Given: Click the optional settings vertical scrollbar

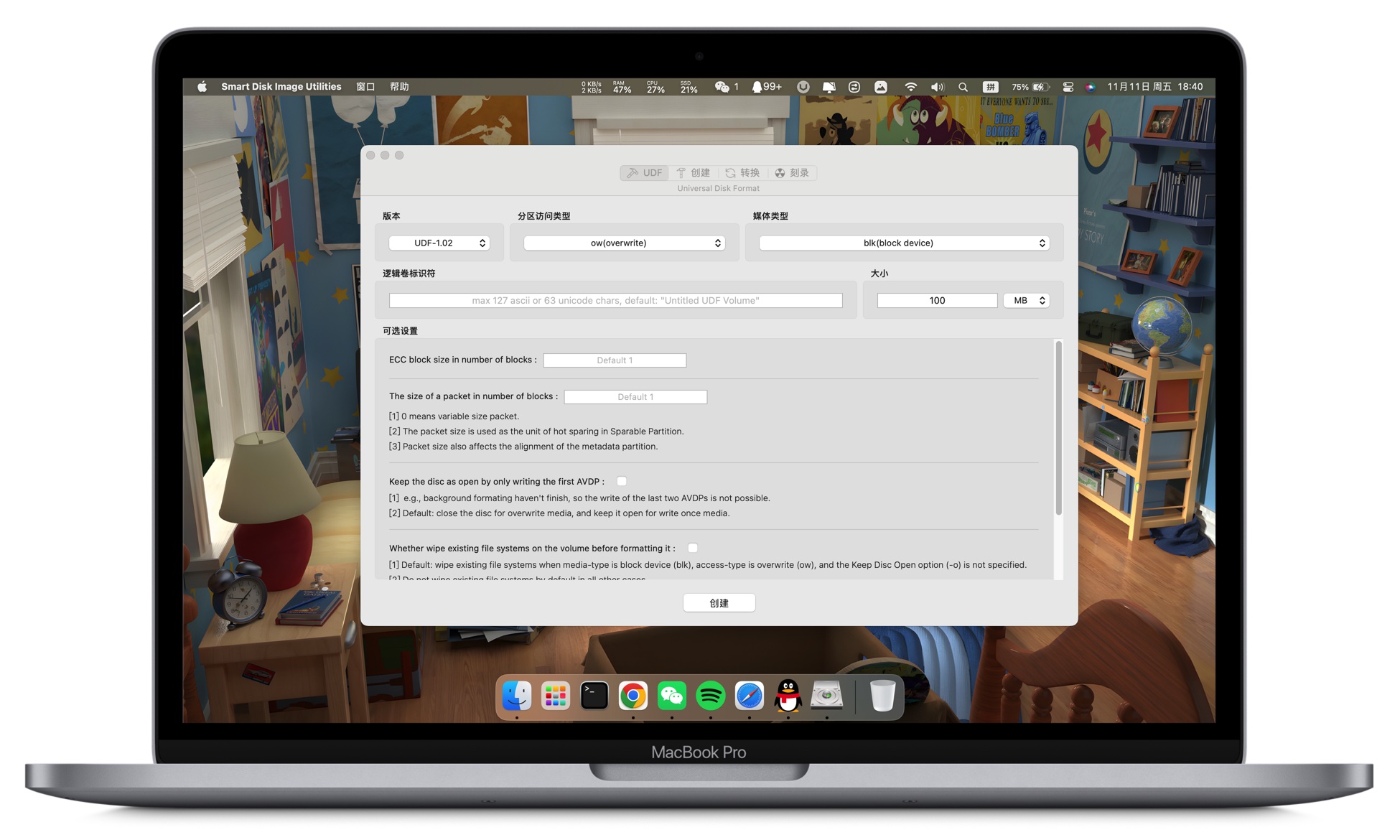Looking at the screenshot, I should click(x=1058, y=428).
